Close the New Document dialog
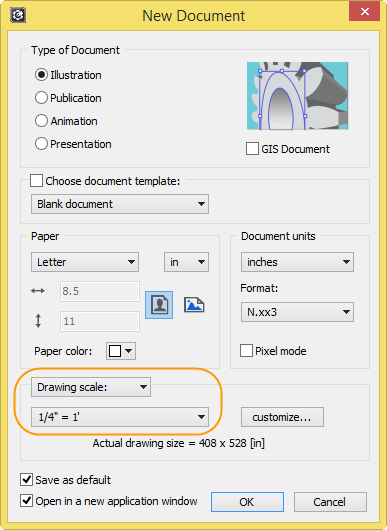This screenshot has height=530, width=387. pyautogui.click(x=364, y=12)
